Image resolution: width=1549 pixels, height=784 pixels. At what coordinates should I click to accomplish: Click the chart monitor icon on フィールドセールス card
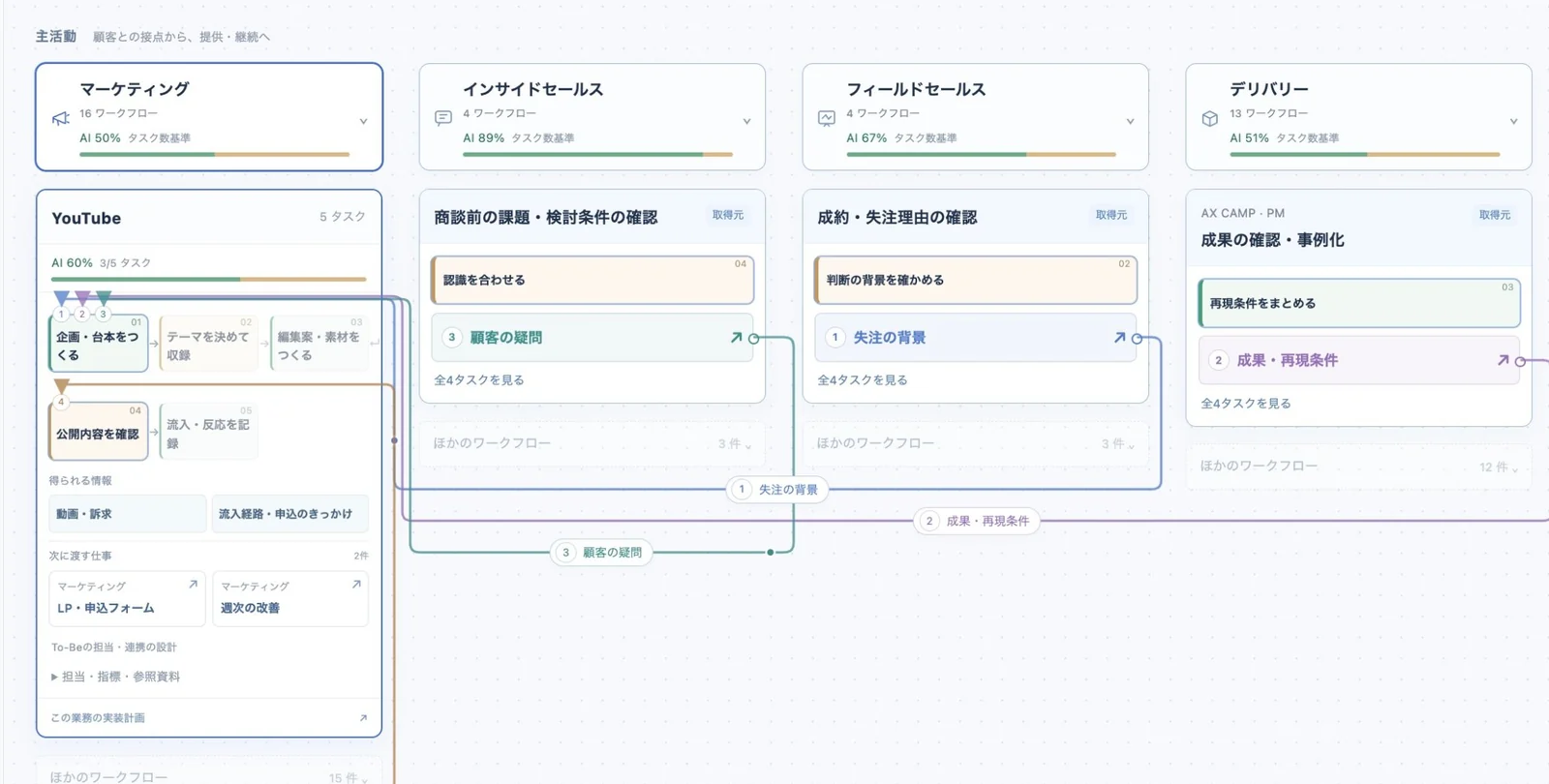coord(827,119)
